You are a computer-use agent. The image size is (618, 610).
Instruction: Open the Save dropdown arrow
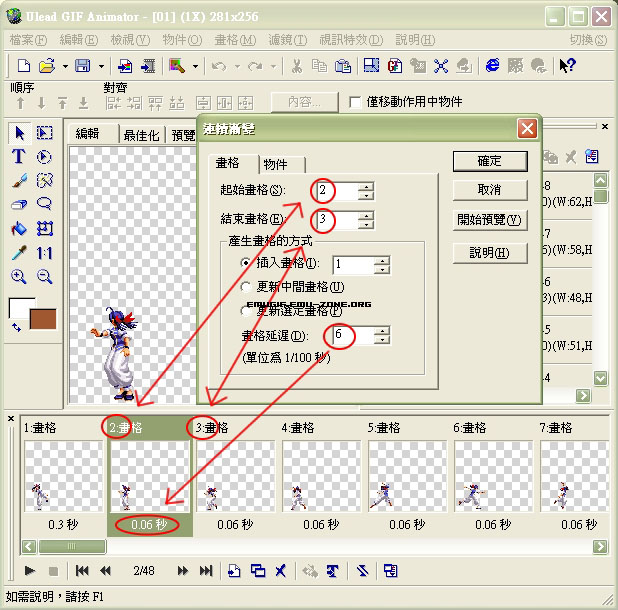pyautogui.click(x=101, y=66)
